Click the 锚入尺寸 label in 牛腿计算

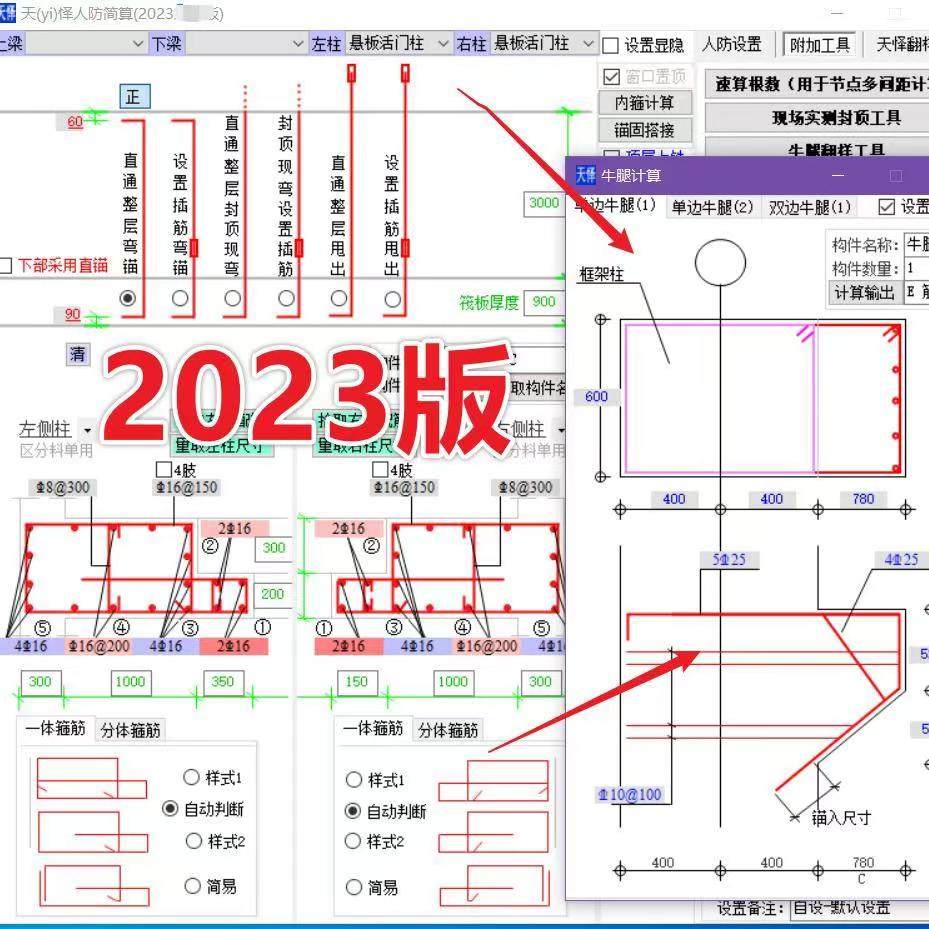(841, 818)
